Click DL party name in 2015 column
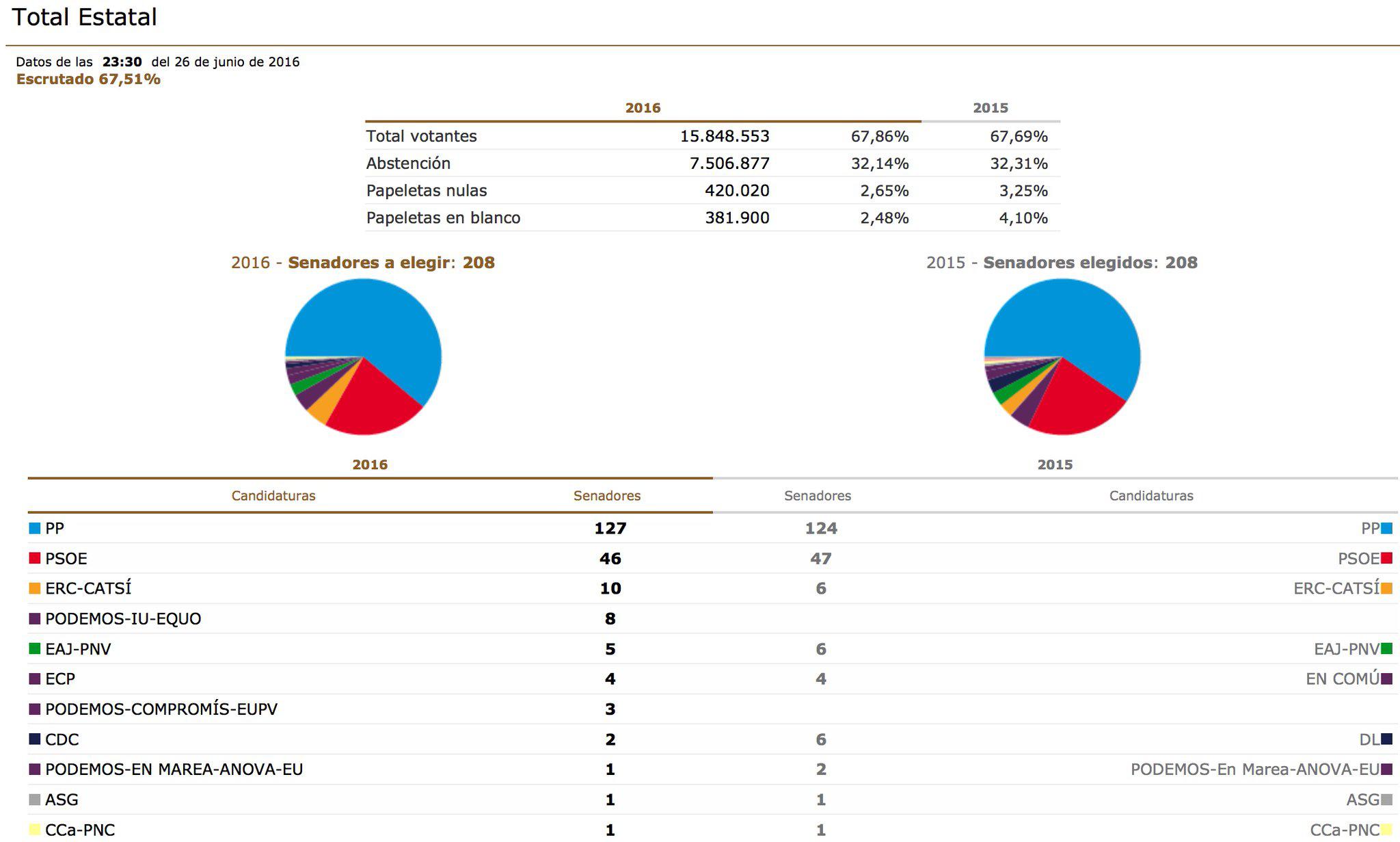 (1369, 739)
